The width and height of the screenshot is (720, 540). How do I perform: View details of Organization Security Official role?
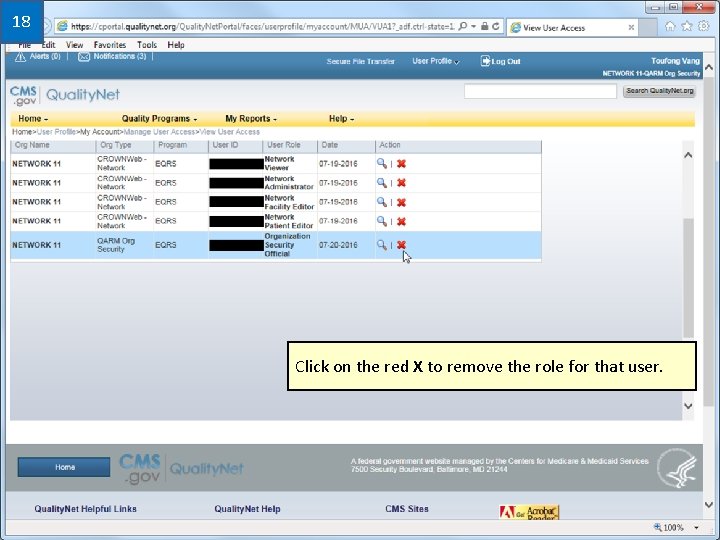(x=382, y=245)
